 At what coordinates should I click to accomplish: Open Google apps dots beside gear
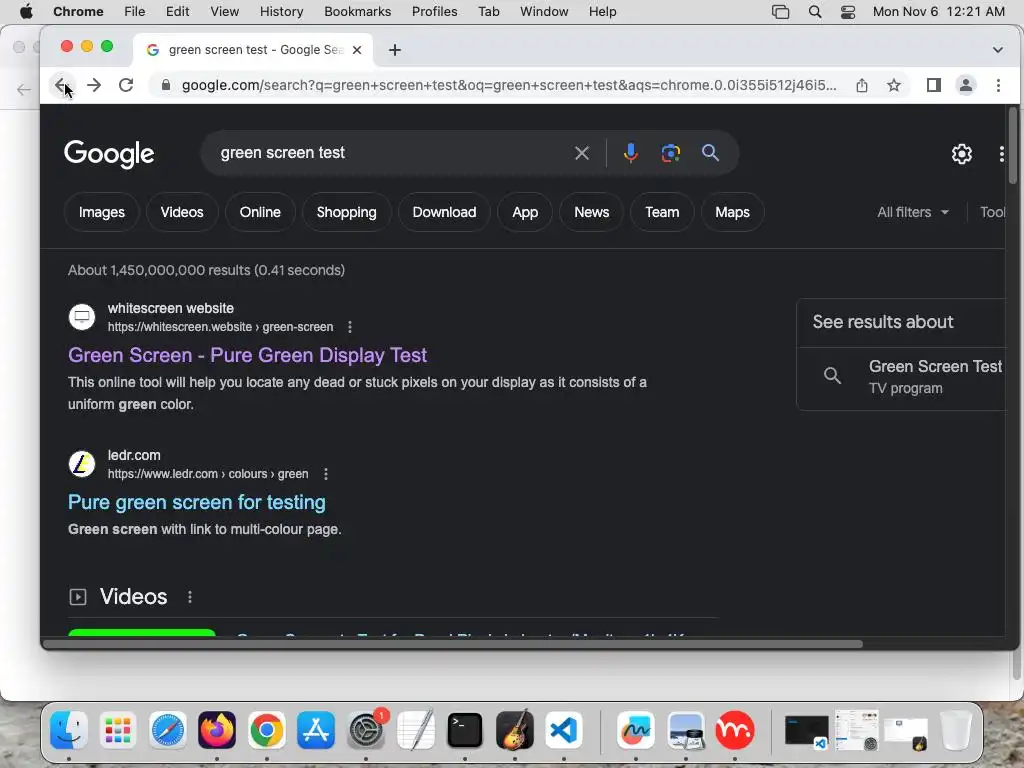click(x=1001, y=154)
